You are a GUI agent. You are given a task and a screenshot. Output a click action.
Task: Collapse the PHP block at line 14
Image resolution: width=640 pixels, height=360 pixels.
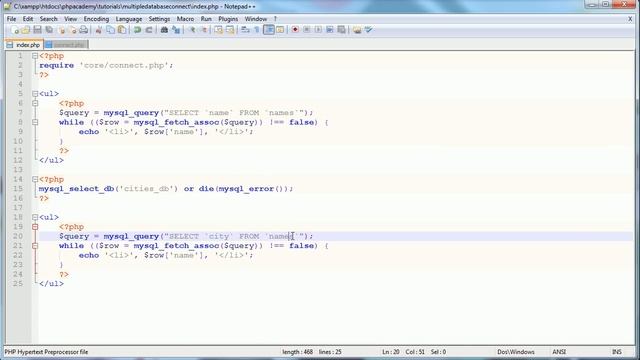click(35, 179)
